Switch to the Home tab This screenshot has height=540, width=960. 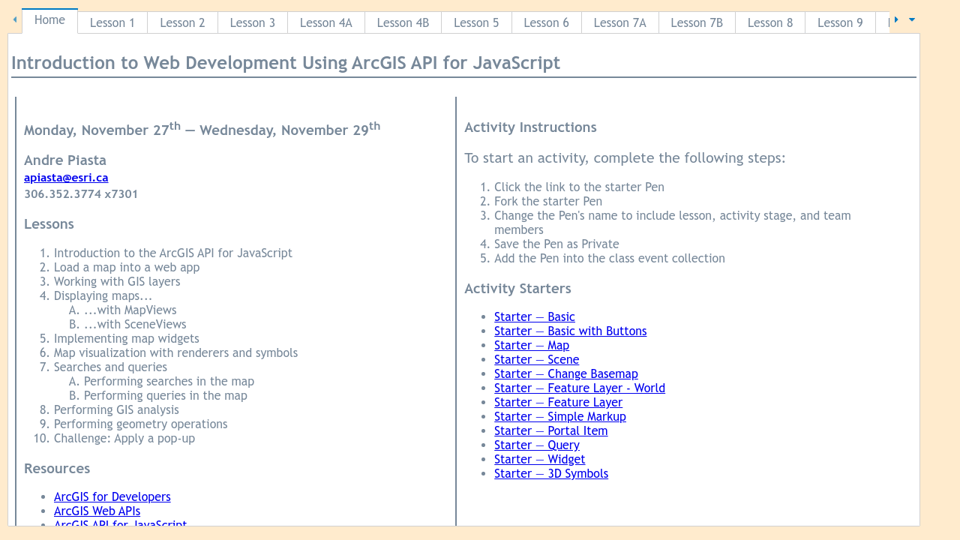point(49,20)
